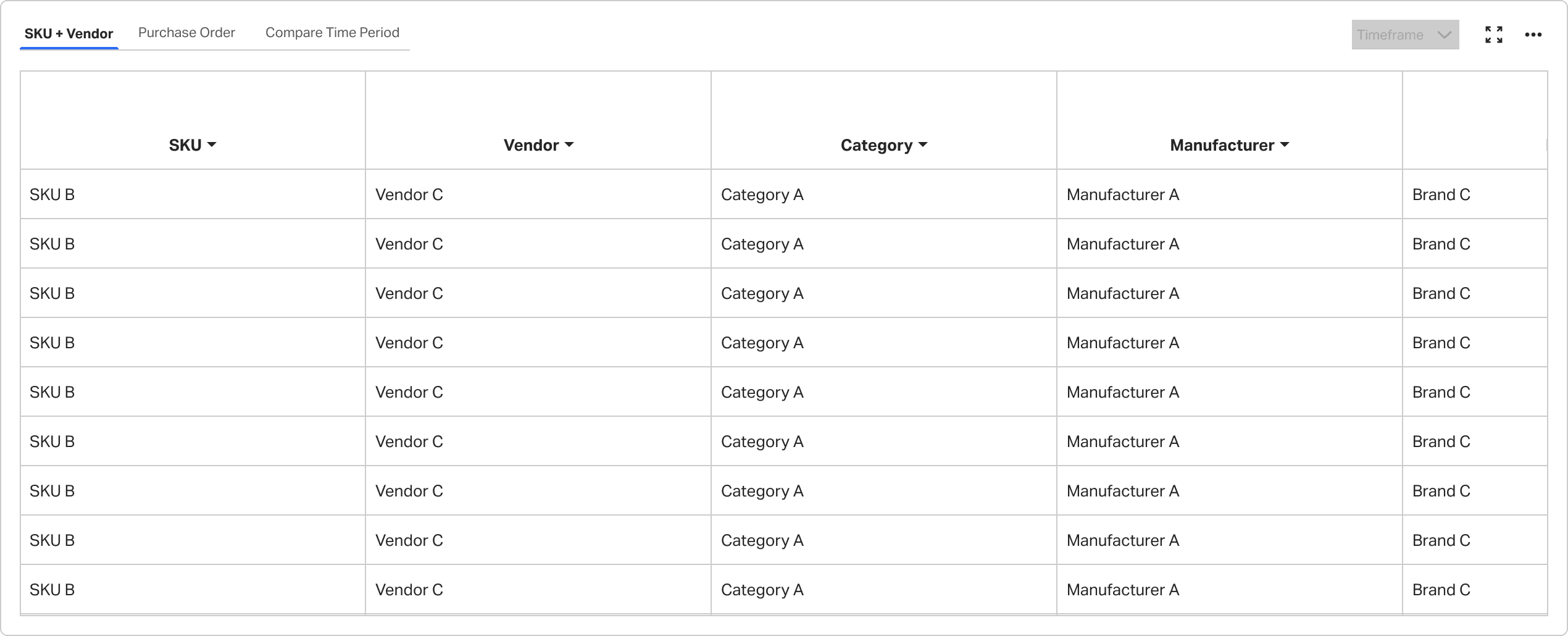Click the Vendor column sort arrow

click(x=569, y=144)
